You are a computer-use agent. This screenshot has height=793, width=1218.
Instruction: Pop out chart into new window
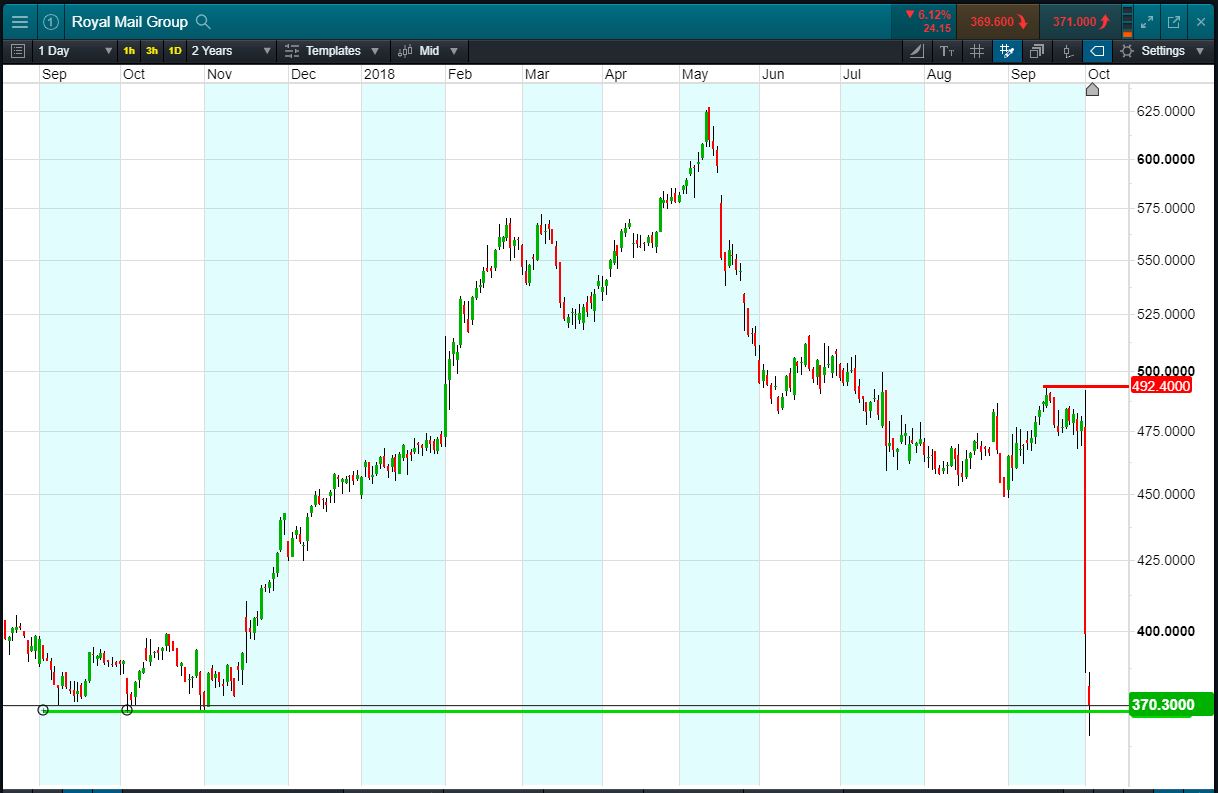(1173, 21)
